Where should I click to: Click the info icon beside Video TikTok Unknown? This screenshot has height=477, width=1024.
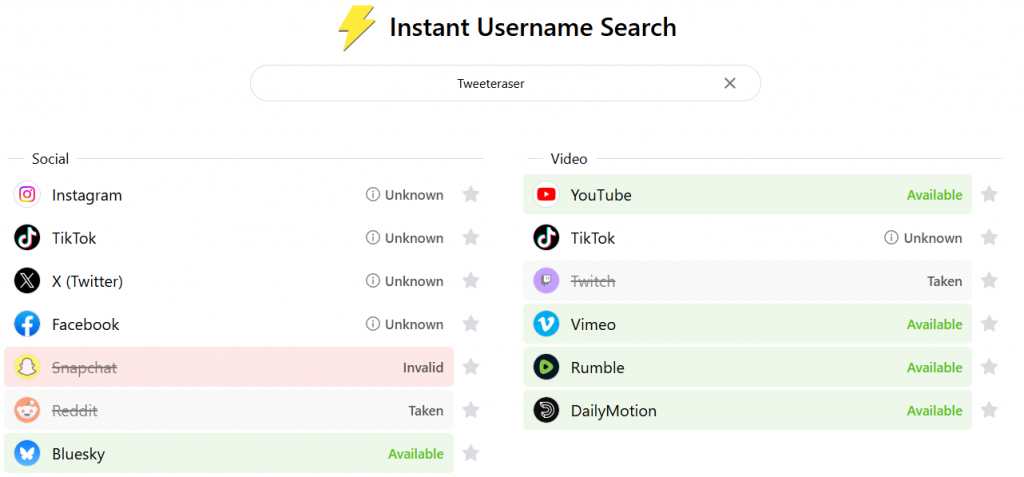pyautogui.click(x=891, y=238)
